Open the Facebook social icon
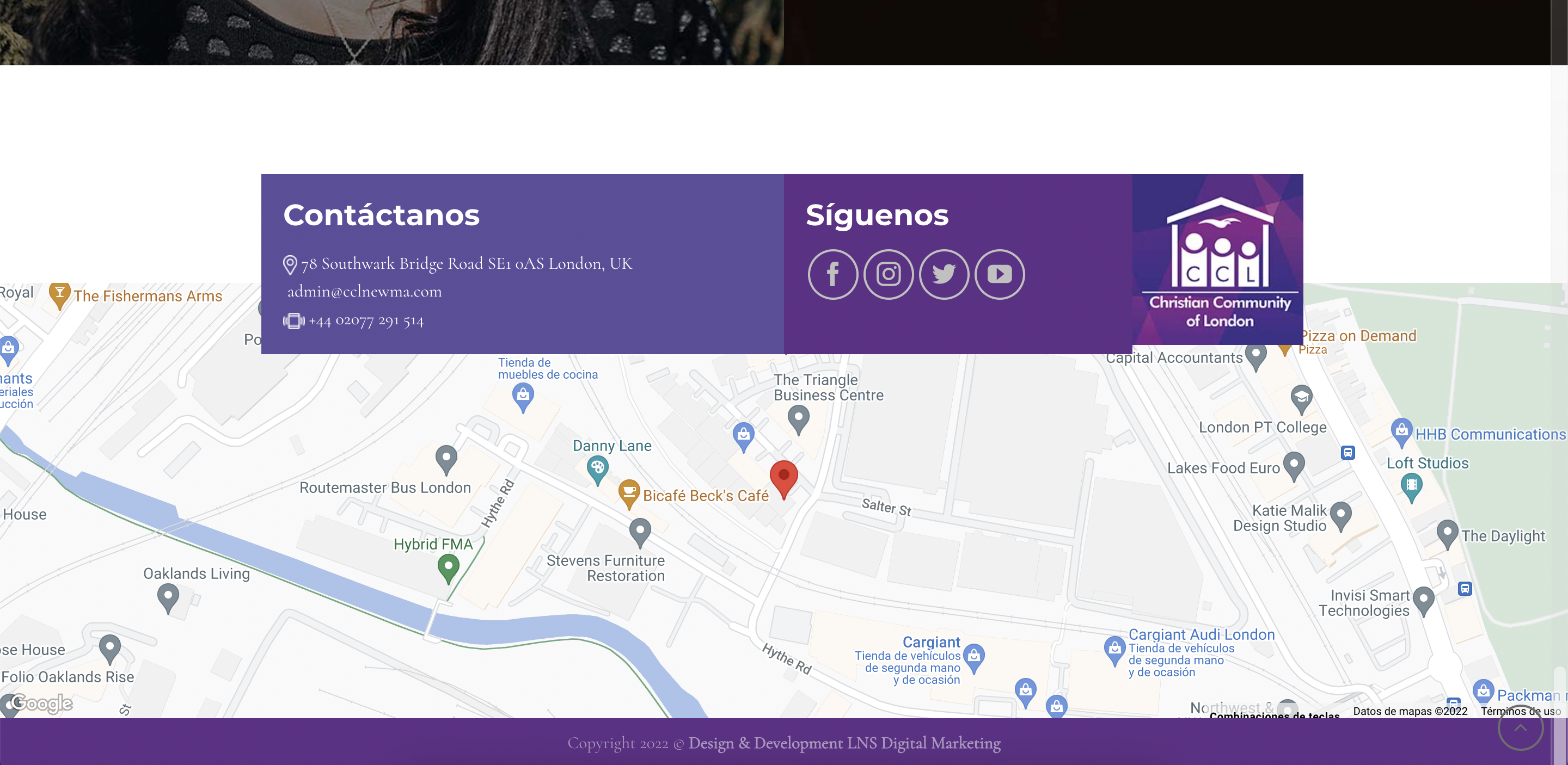 pyautogui.click(x=832, y=274)
